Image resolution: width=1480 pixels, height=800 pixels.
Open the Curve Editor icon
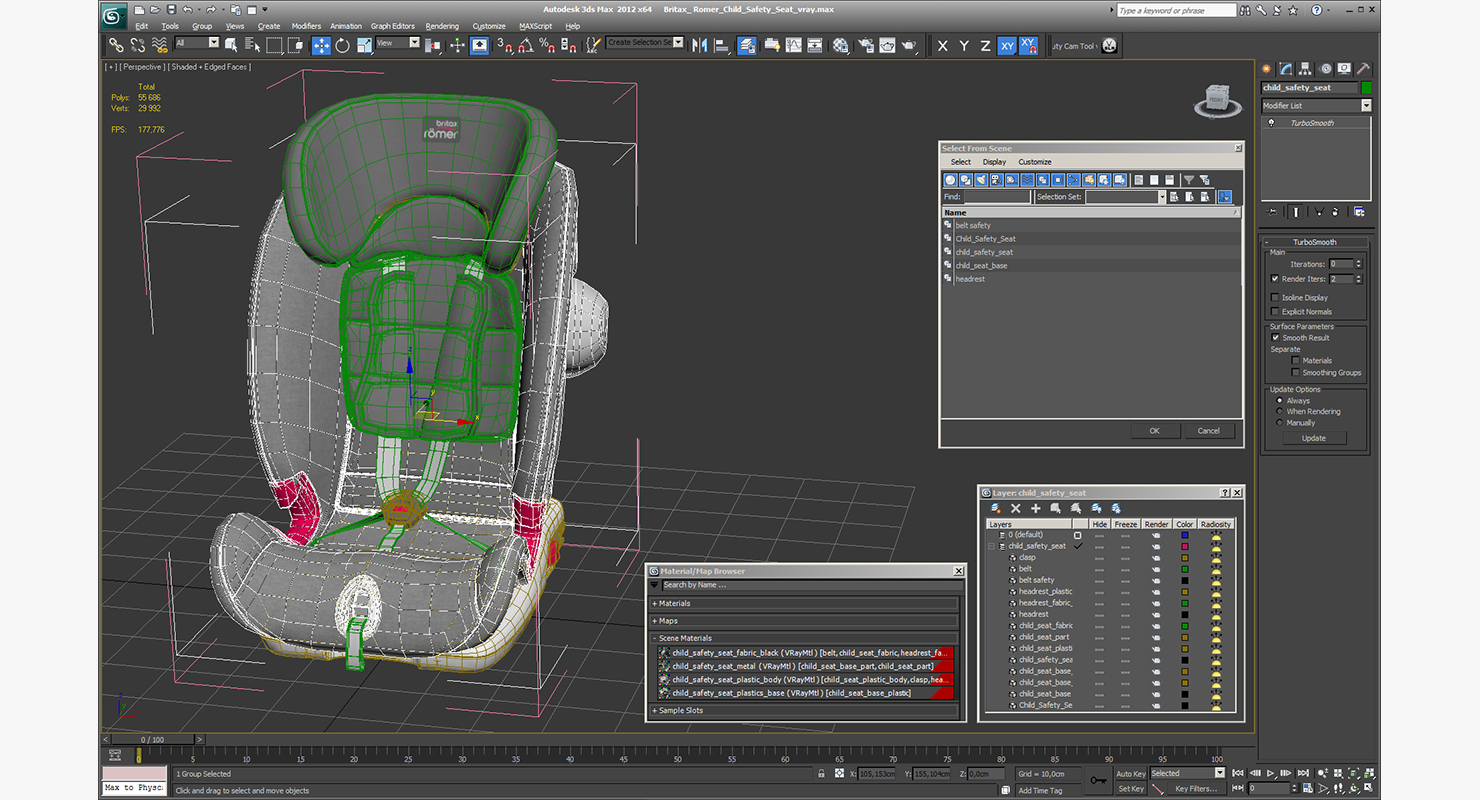[793, 45]
